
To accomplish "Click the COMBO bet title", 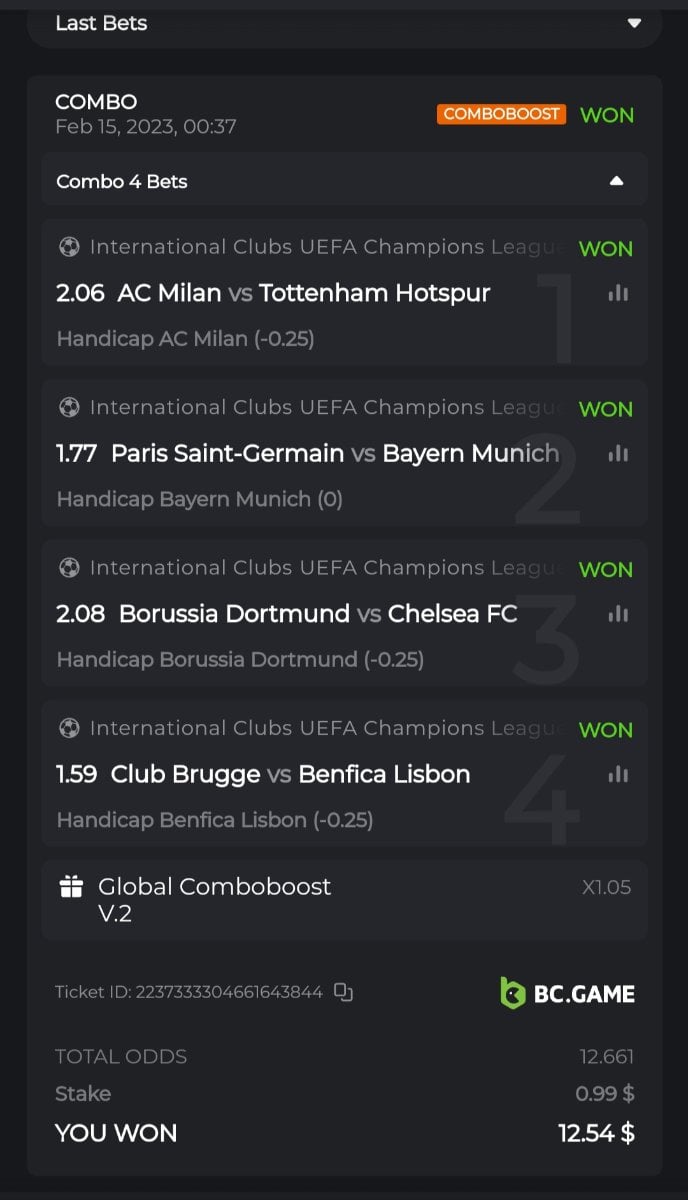I will click(96, 102).
